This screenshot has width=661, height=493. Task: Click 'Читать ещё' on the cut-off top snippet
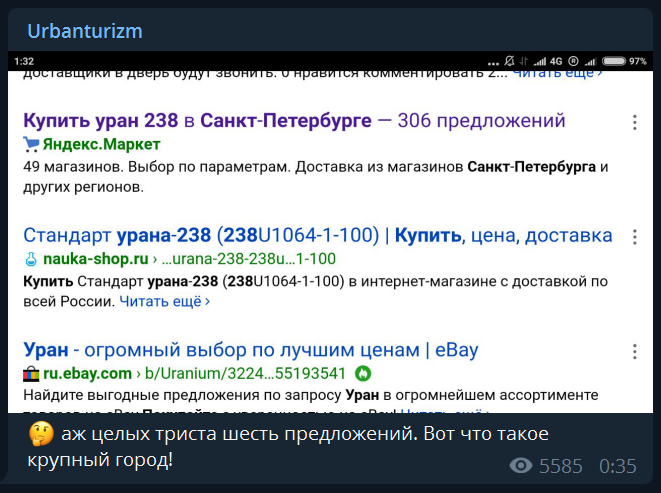(557, 74)
